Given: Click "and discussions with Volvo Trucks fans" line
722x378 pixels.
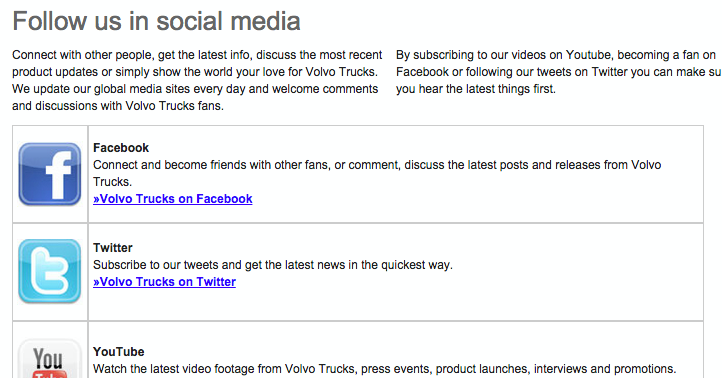Looking at the screenshot, I should (x=118, y=106).
